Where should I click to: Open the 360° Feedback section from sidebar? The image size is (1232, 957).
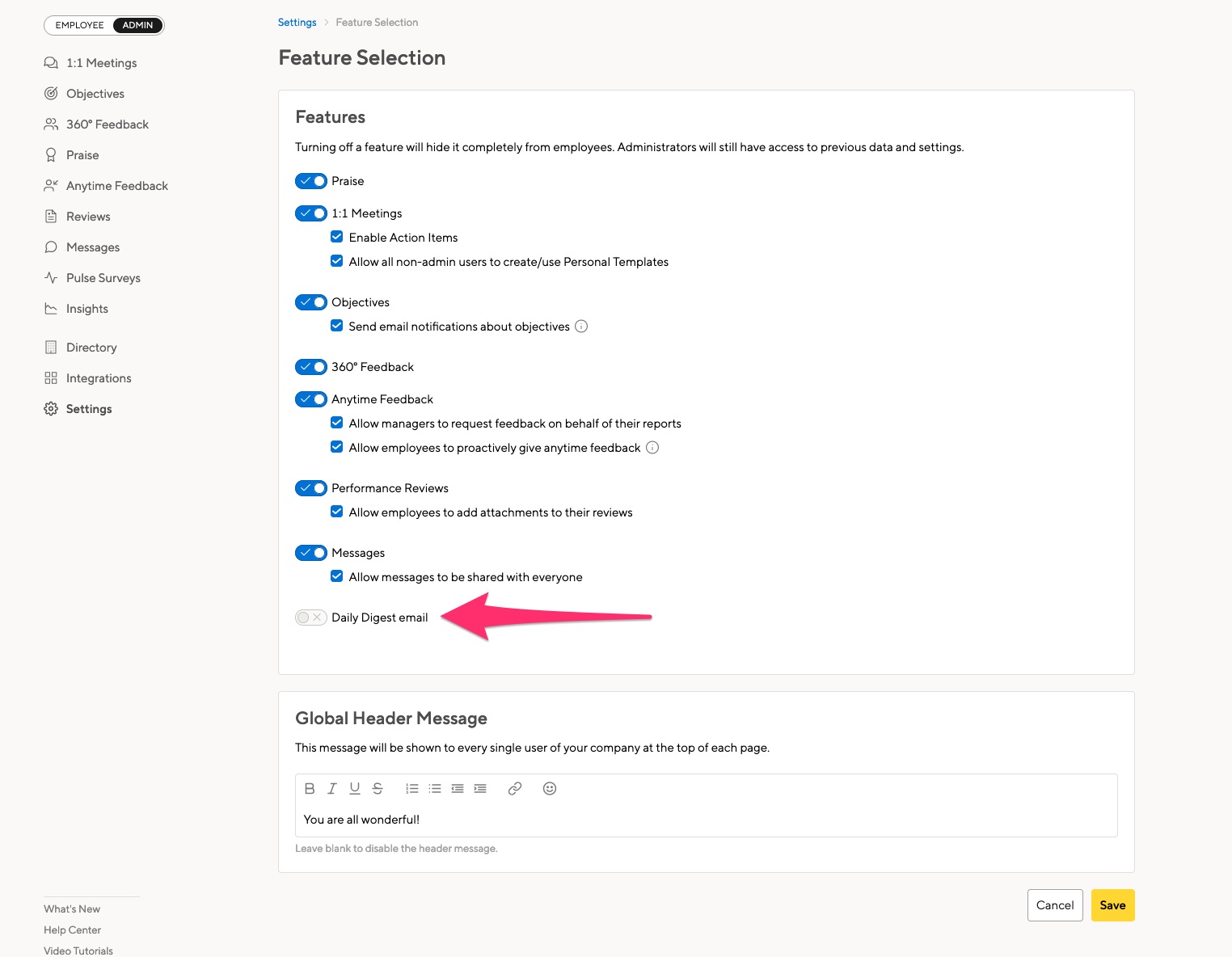107,124
